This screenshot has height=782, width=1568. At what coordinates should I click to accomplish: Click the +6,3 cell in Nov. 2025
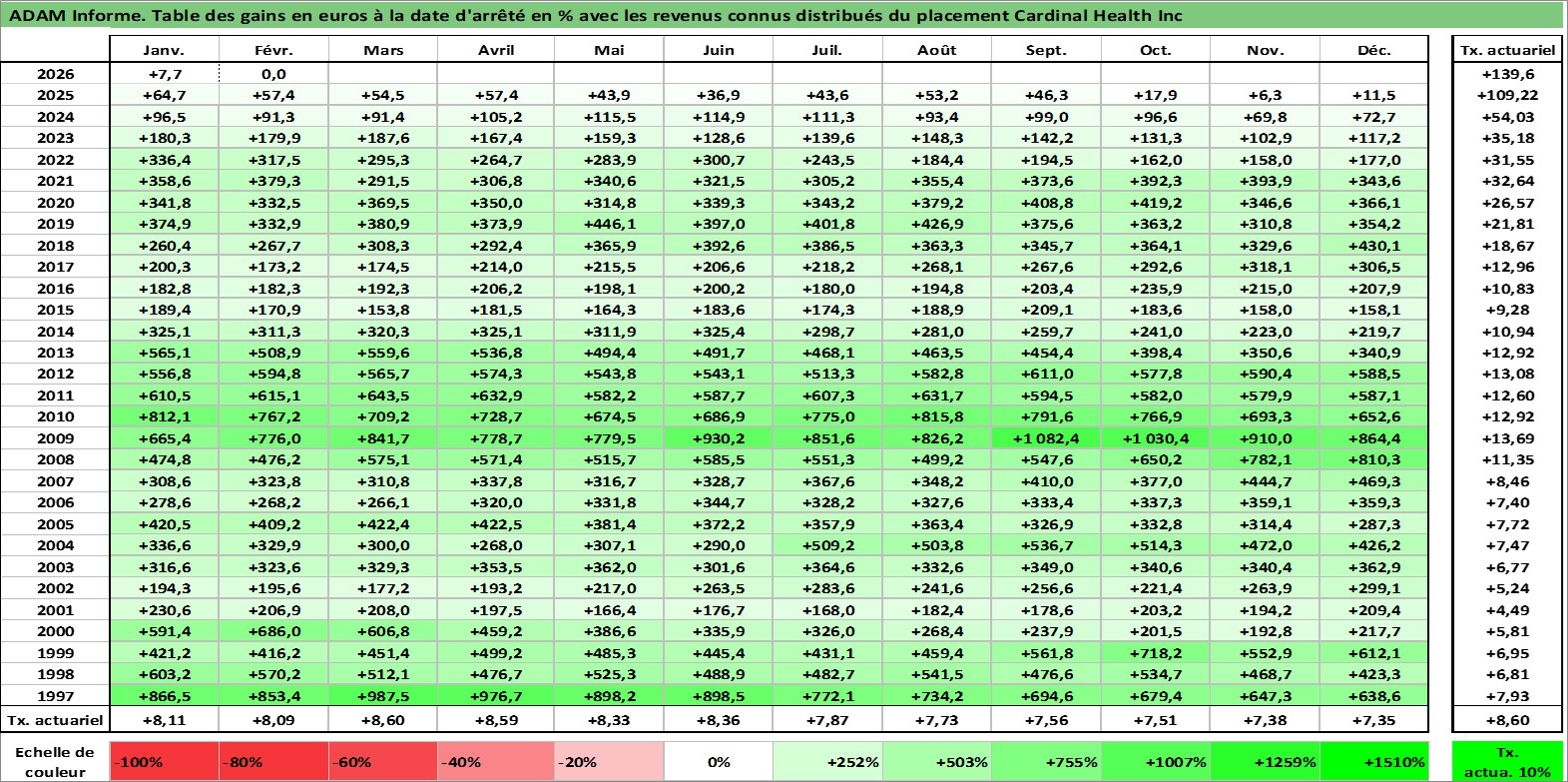pos(1265,95)
